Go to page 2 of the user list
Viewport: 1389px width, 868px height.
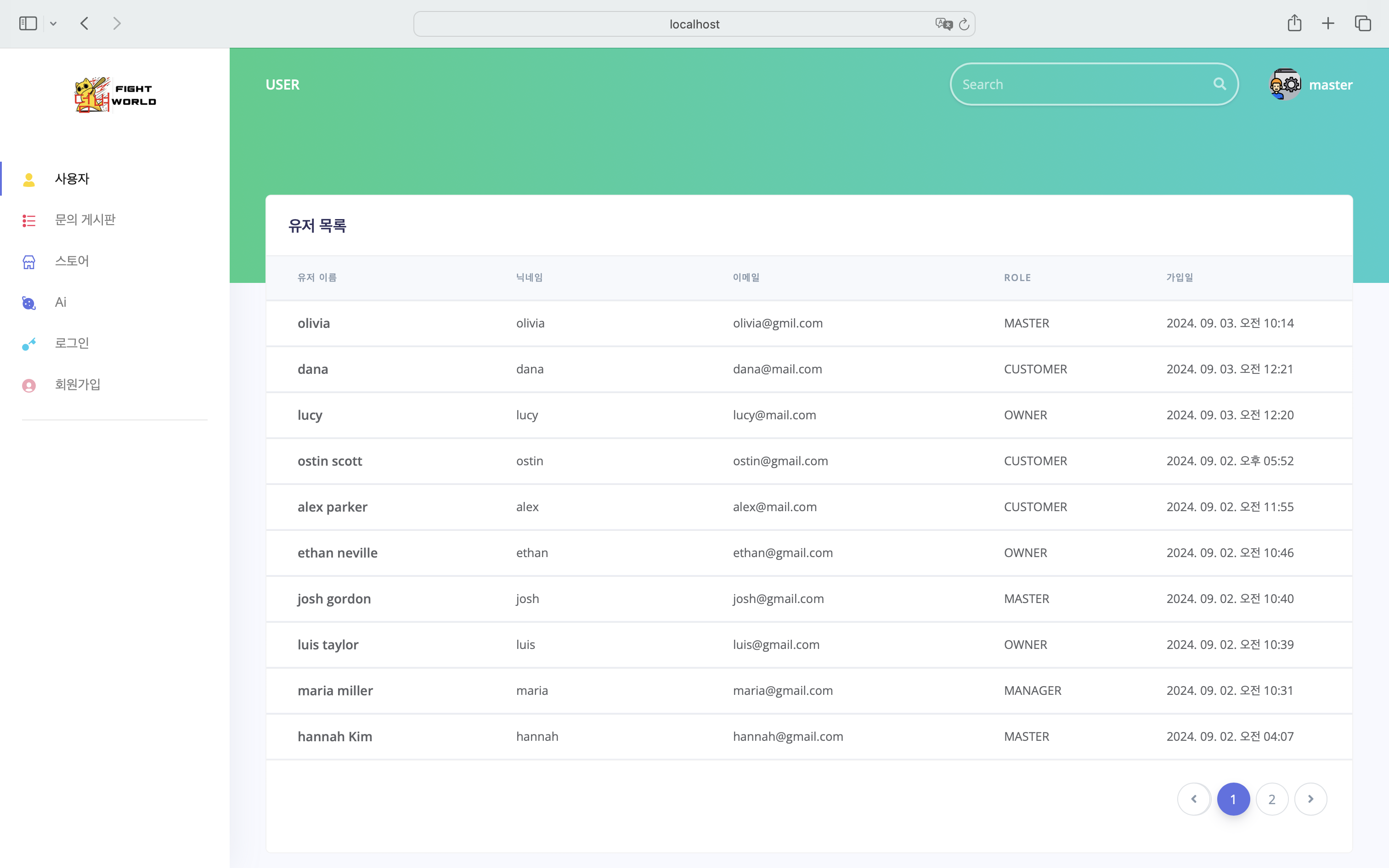coord(1272,799)
